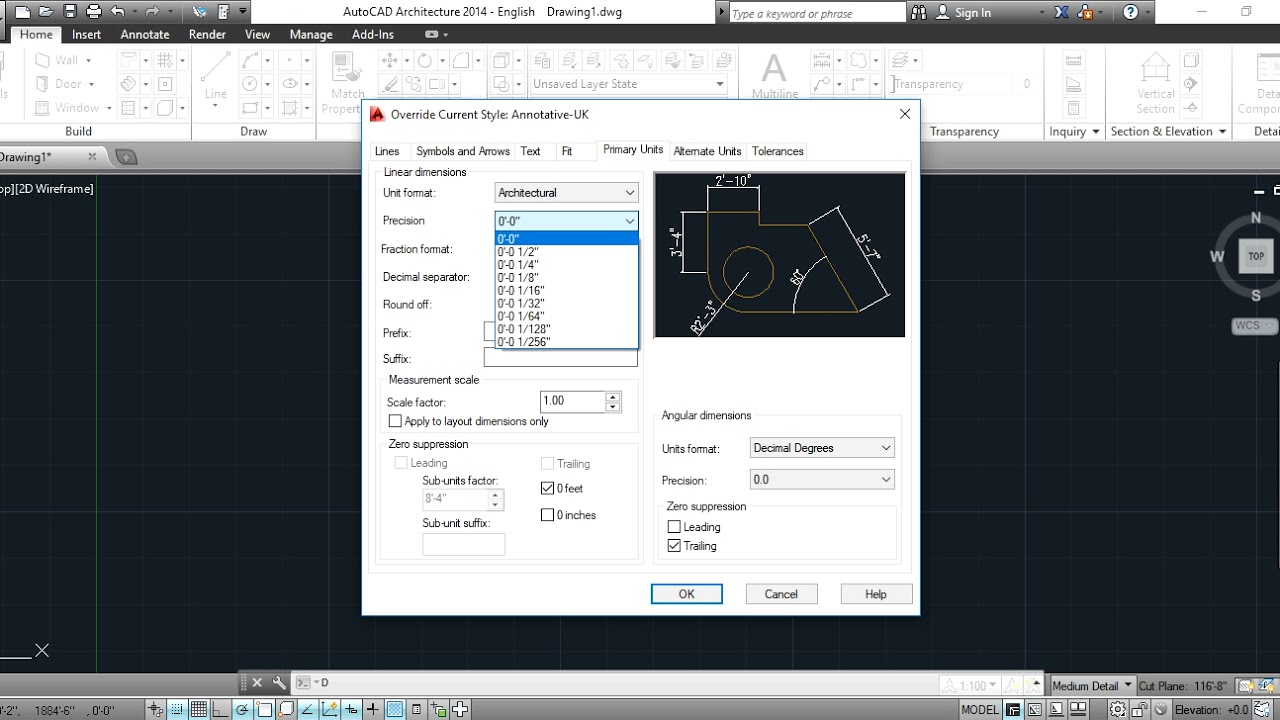Switch to the Lines tab
The image size is (1280, 720).
click(x=387, y=151)
